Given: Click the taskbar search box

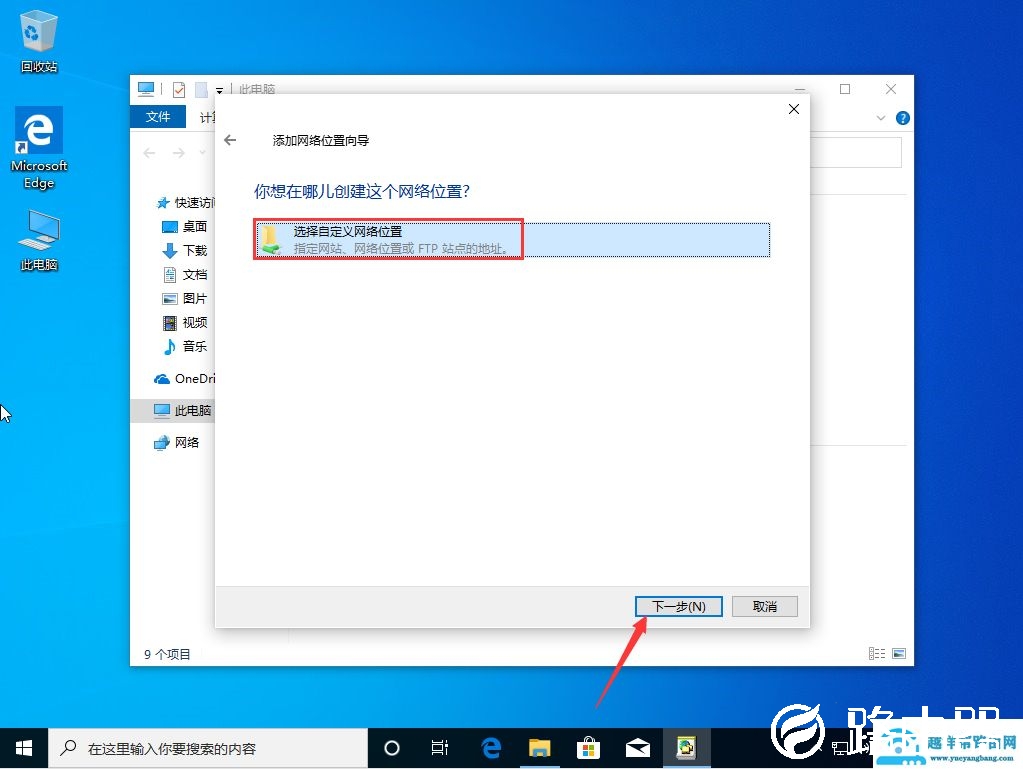Looking at the screenshot, I should [208, 748].
